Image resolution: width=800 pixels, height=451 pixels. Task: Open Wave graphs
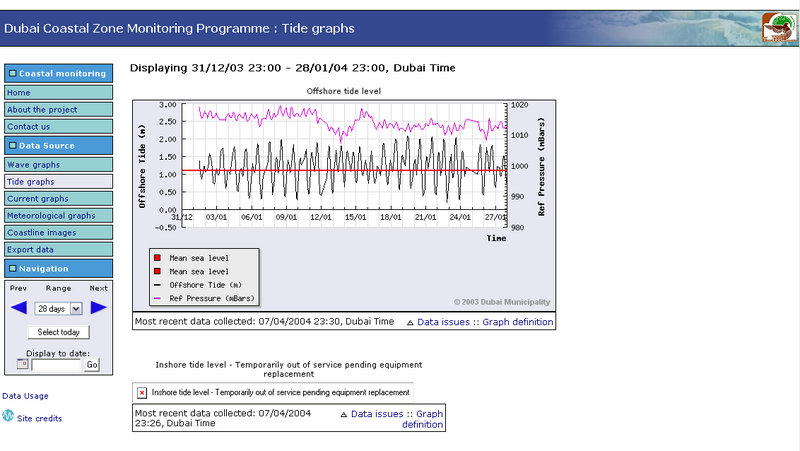click(58, 164)
